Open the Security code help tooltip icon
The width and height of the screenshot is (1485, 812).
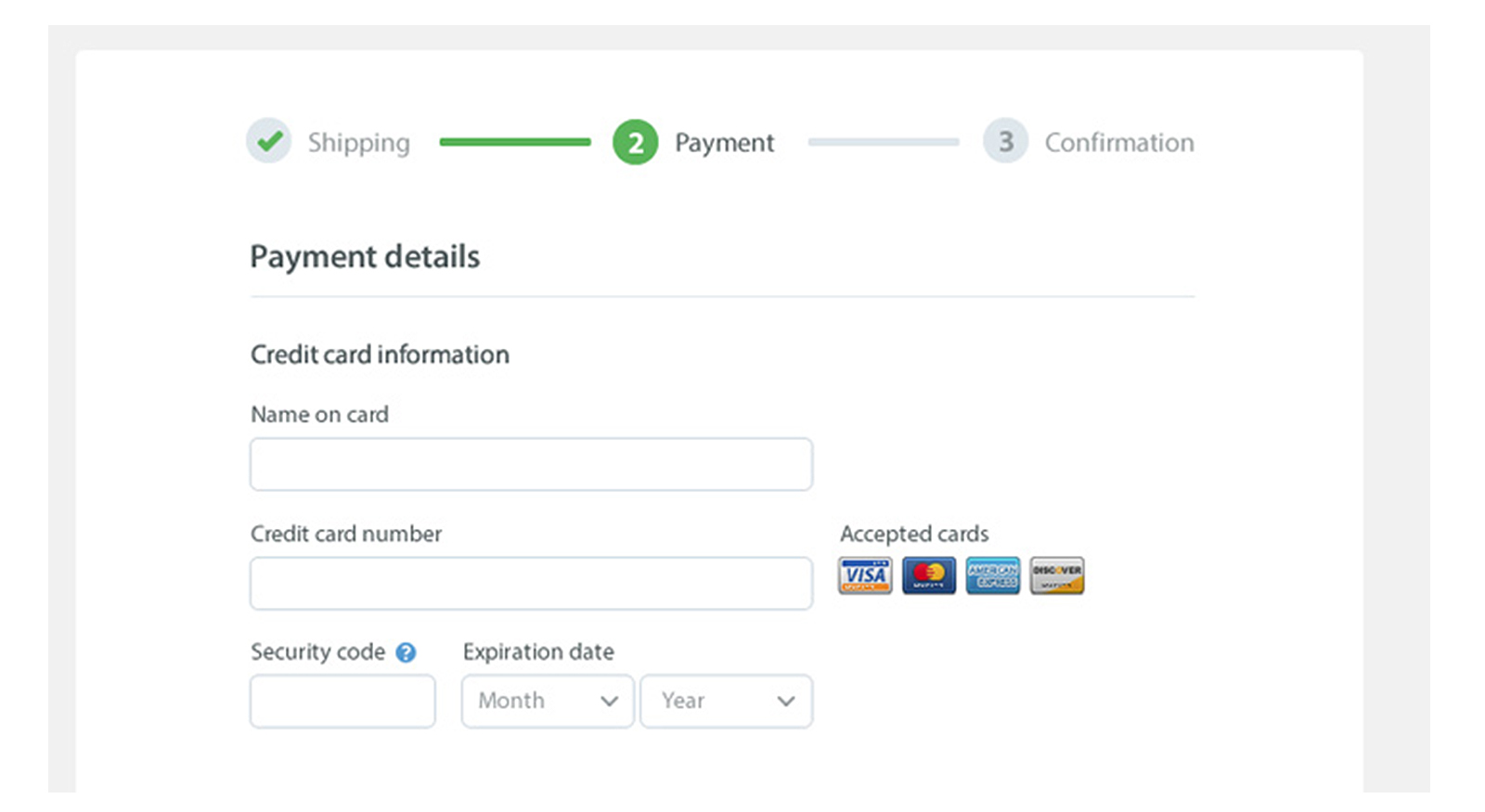coord(406,652)
